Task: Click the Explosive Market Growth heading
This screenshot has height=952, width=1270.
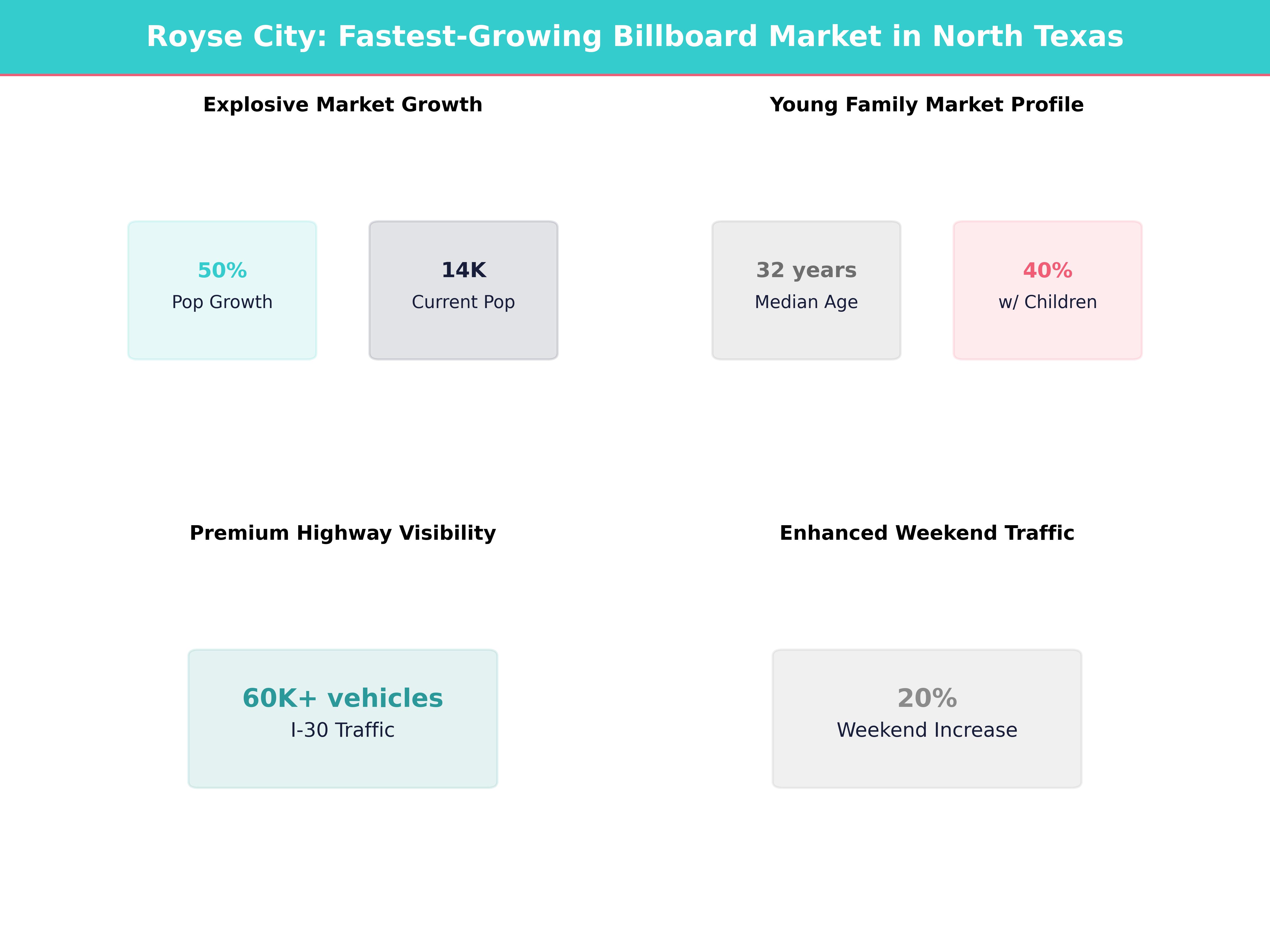Action: click(x=342, y=104)
